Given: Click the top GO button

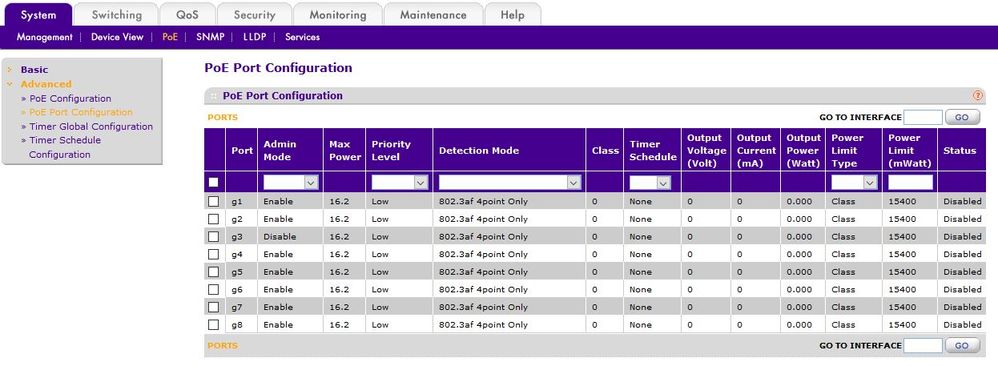Looking at the screenshot, I should pyautogui.click(x=962, y=117).
